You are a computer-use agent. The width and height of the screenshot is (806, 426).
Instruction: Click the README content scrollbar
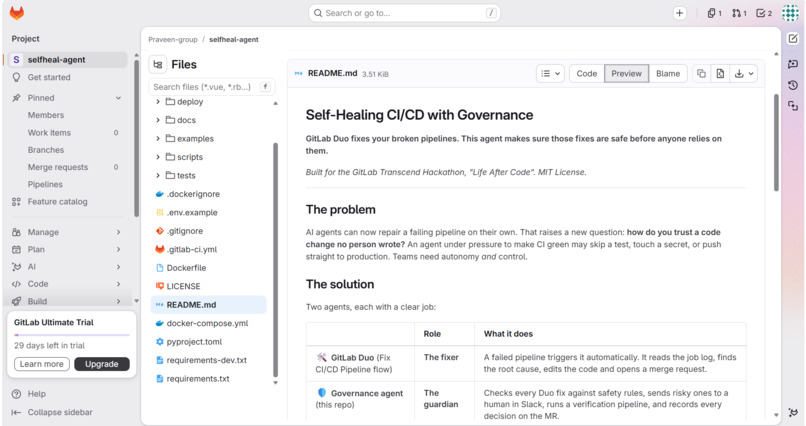tap(776, 142)
